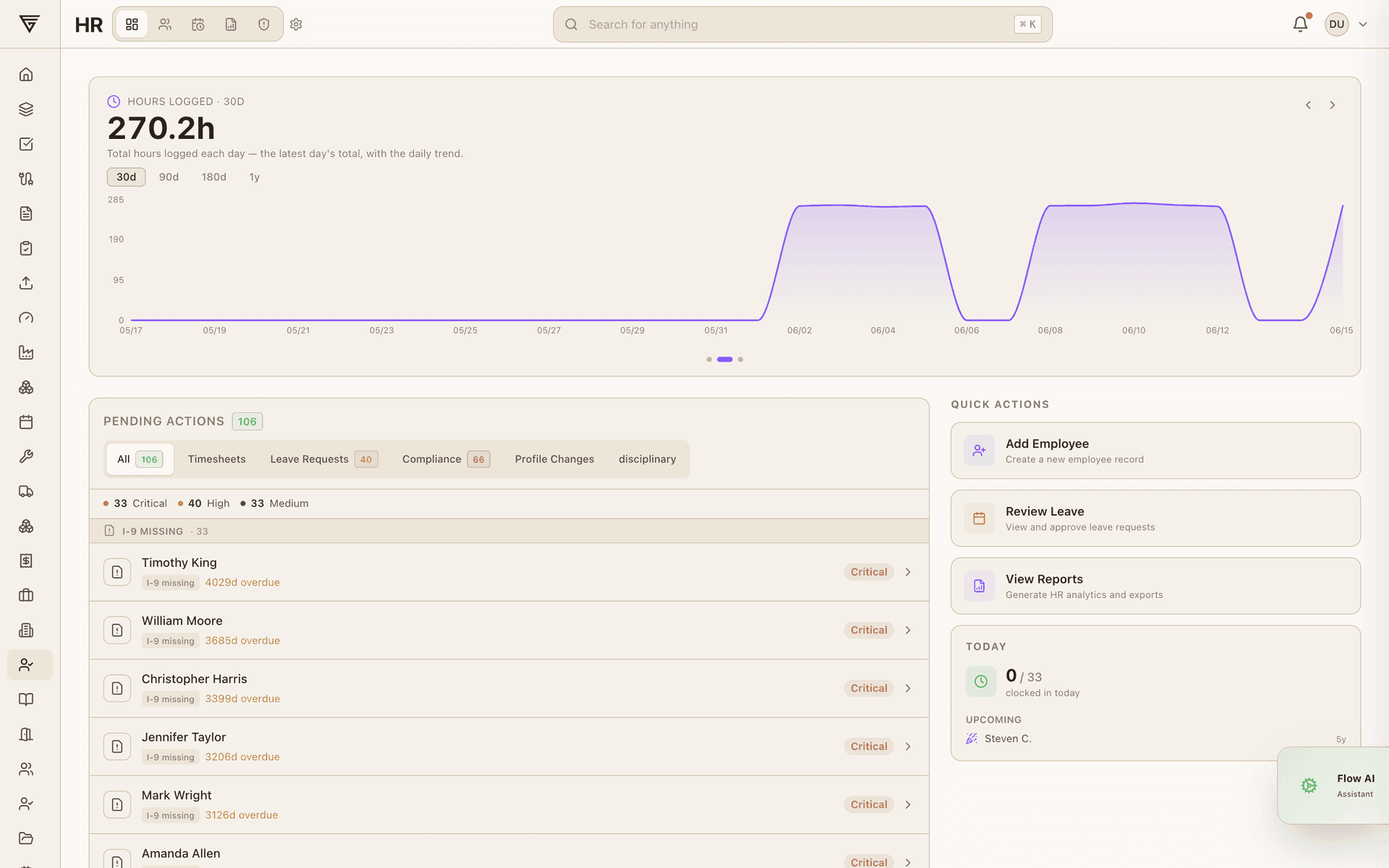The image size is (1389, 868).
Task: Expand Timothy King row chevron
Action: (x=908, y=572)
